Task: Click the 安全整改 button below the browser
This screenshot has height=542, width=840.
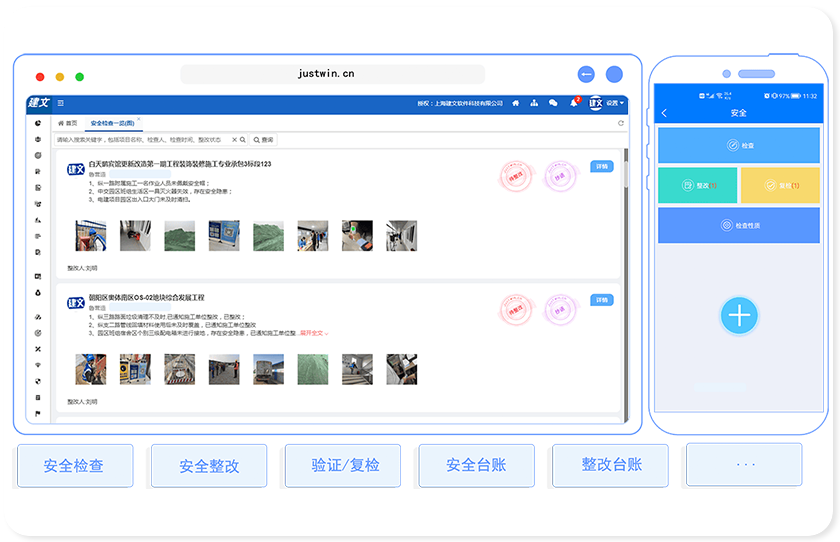Action: 209,466
